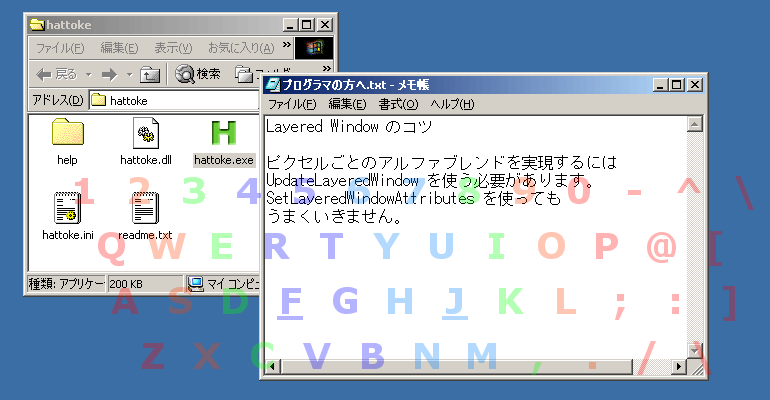This screenshot has height=400, width=770.
Task: Click the Notepad title bar icon
Action: point(273,84)
